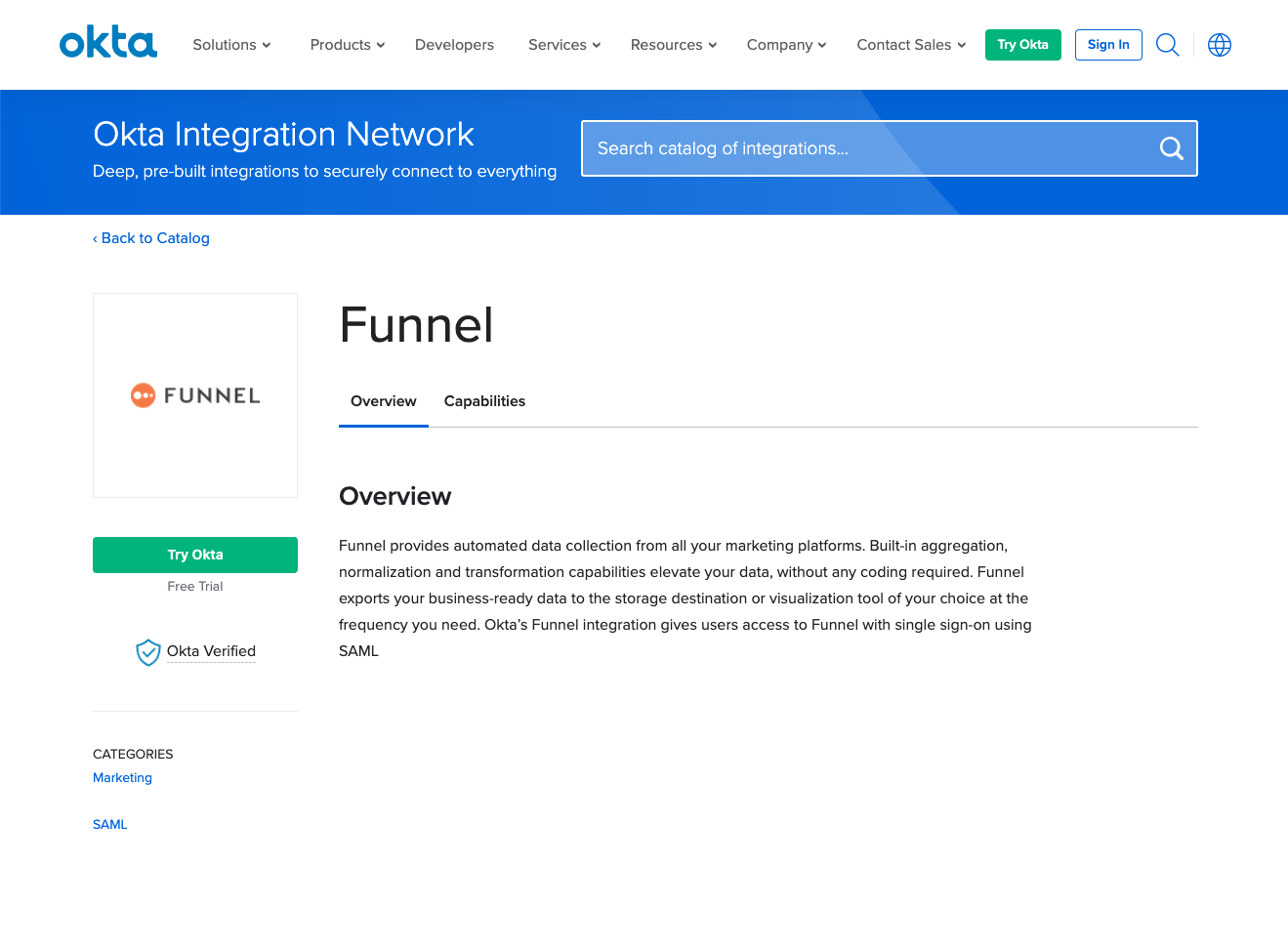
Task: Click the Funnel logo thumbnail
Action: click(195, 395)
